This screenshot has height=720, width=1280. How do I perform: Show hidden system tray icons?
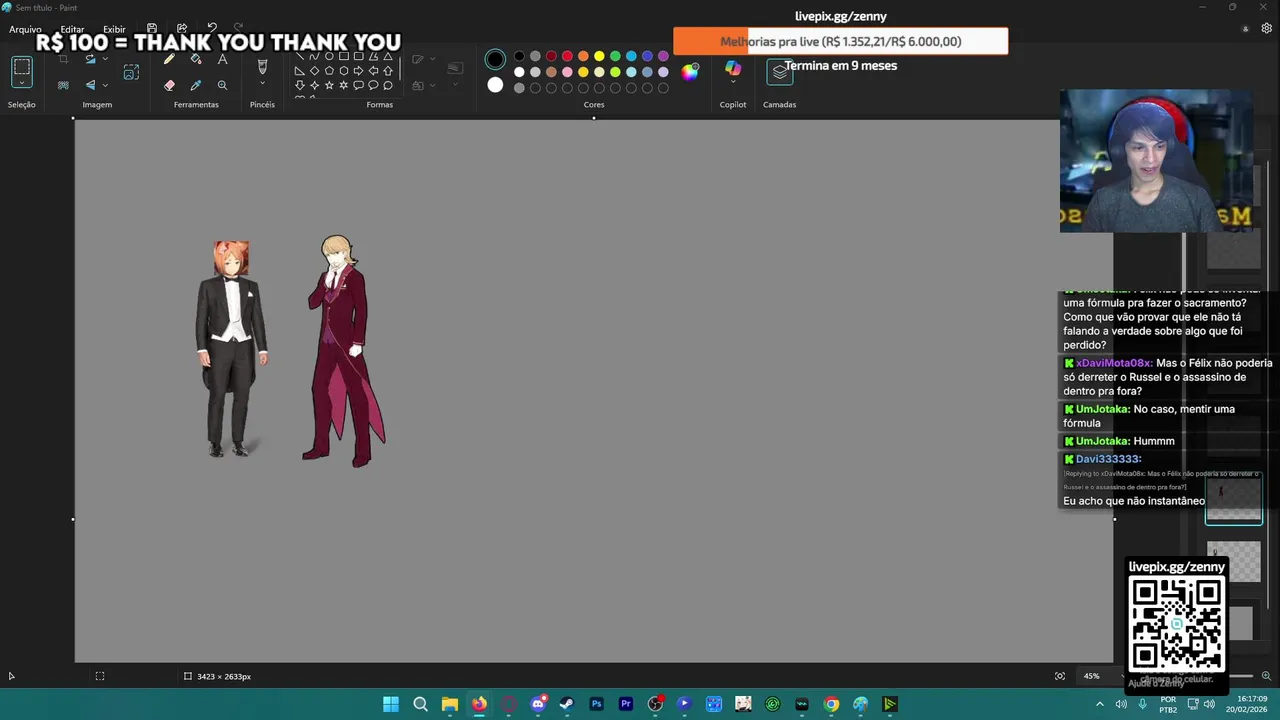1100,704
